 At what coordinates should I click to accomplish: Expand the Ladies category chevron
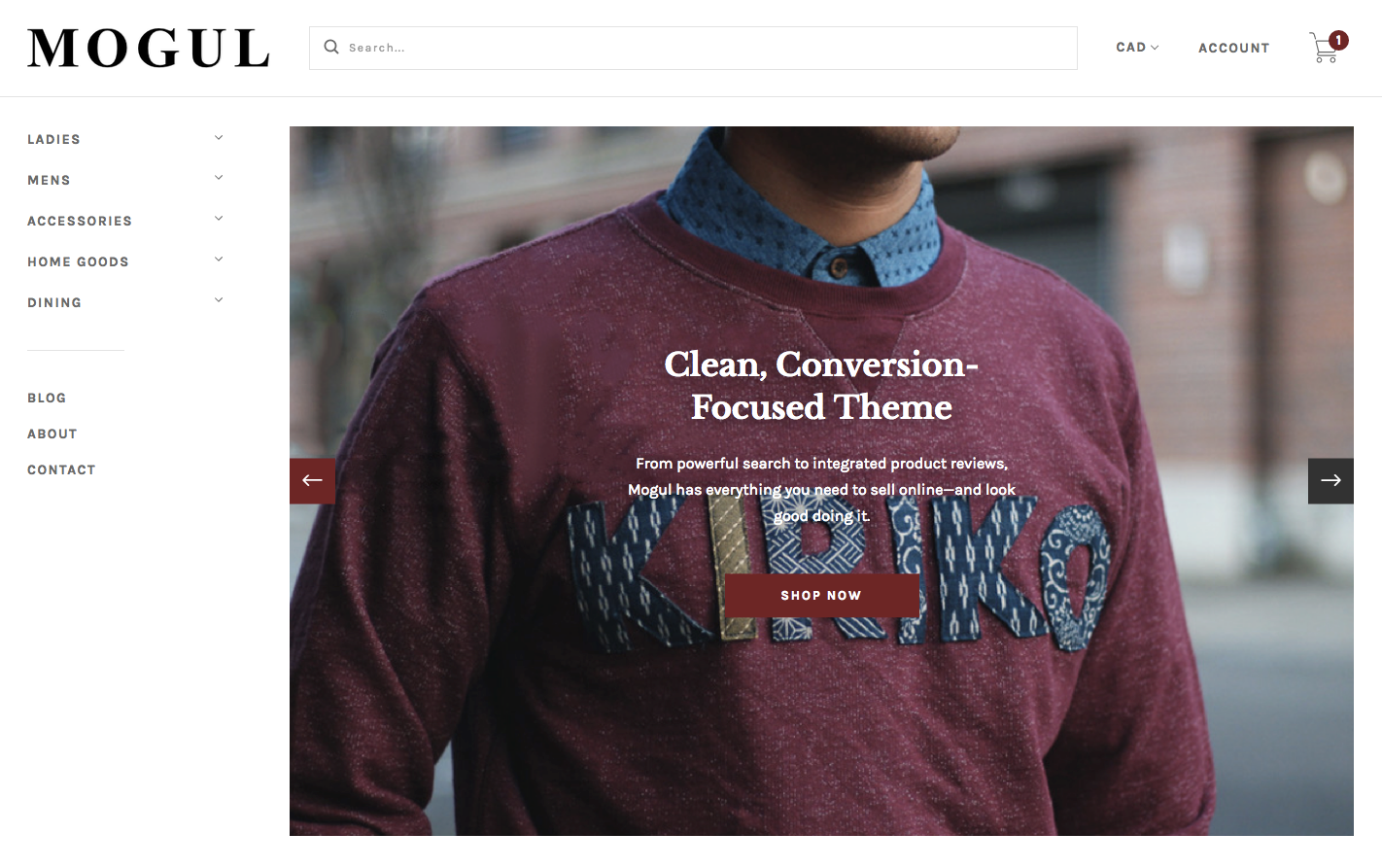click(x=219, y=138)
